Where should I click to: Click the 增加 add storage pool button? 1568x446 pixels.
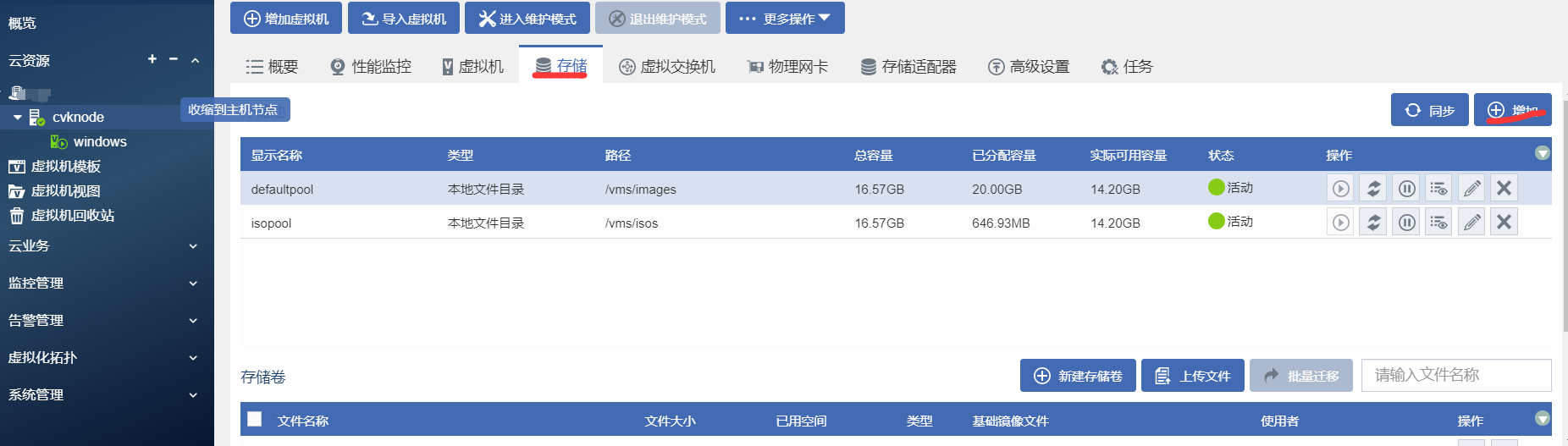tap(1513, 110)
